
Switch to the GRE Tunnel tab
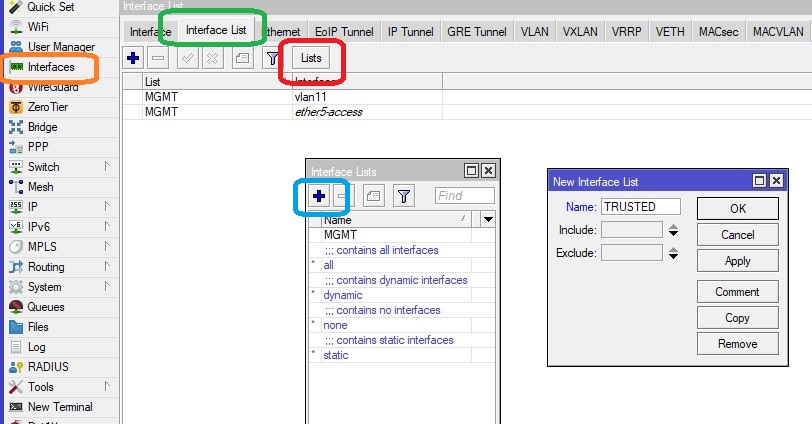(x=477, y=32)
